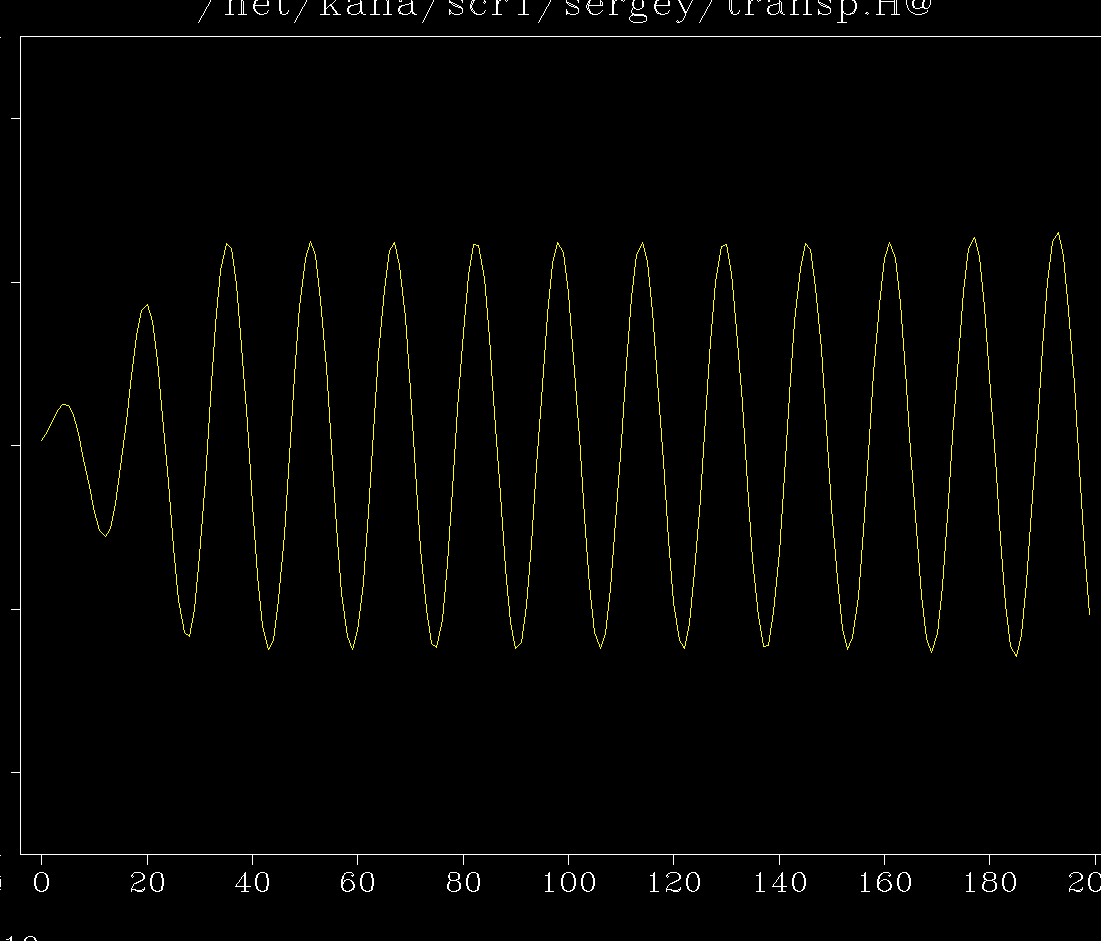Select the x-axis tick label 80

click(463, 883)
